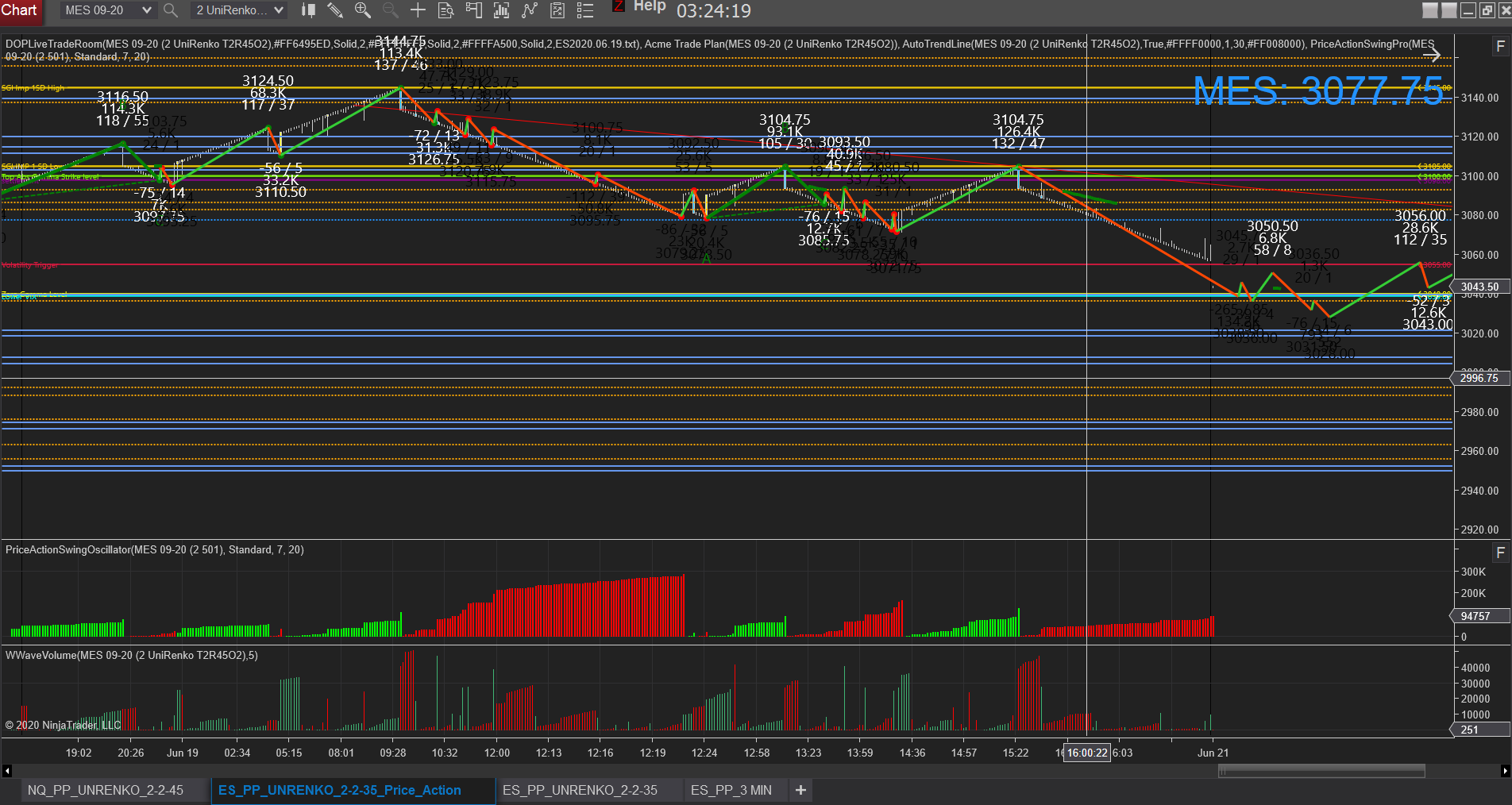
Task: Select the drawing tools pencil icon
Action: [x=335, y=10]
